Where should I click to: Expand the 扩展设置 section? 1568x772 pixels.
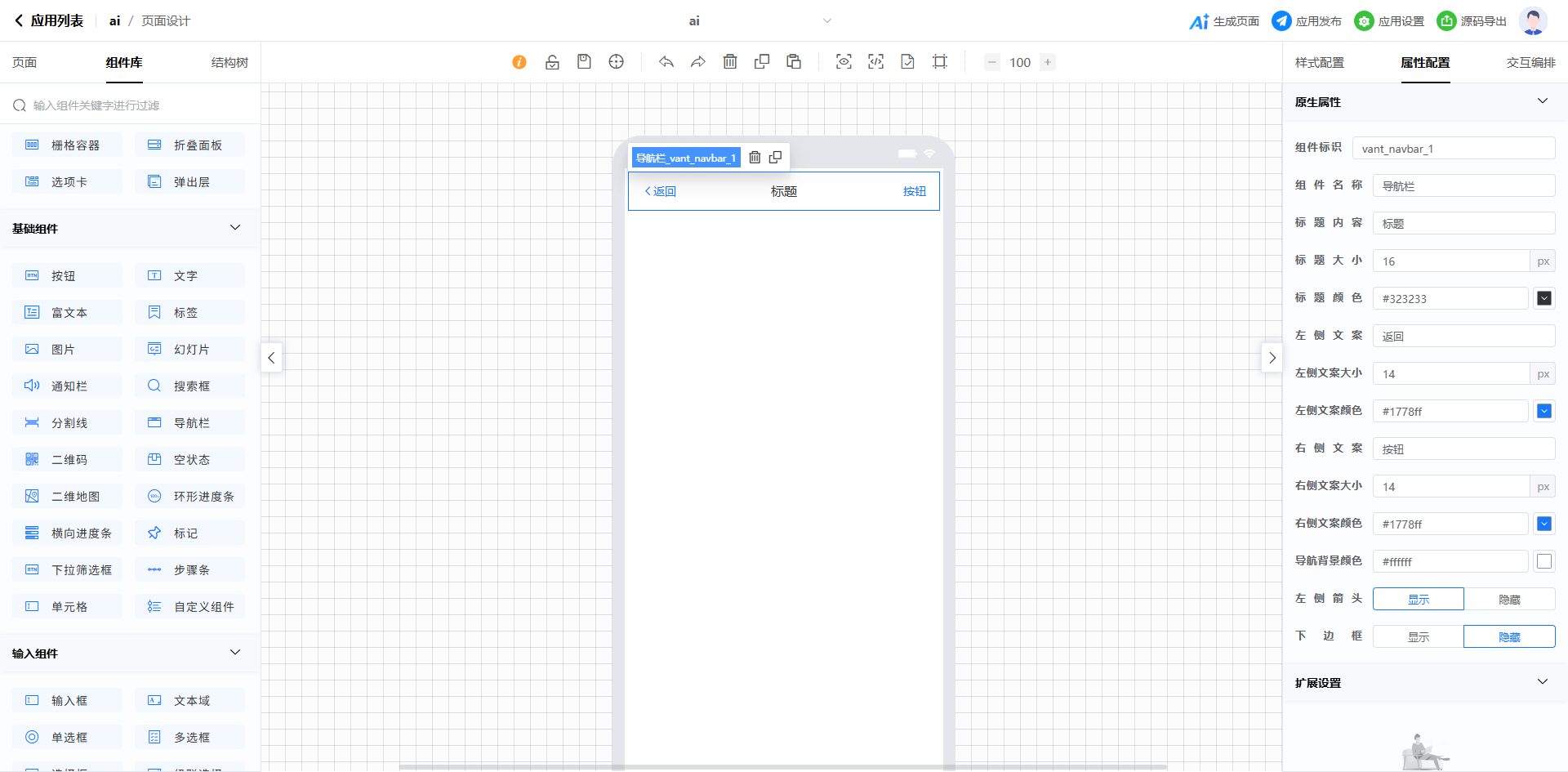(x=1543, y=682)
